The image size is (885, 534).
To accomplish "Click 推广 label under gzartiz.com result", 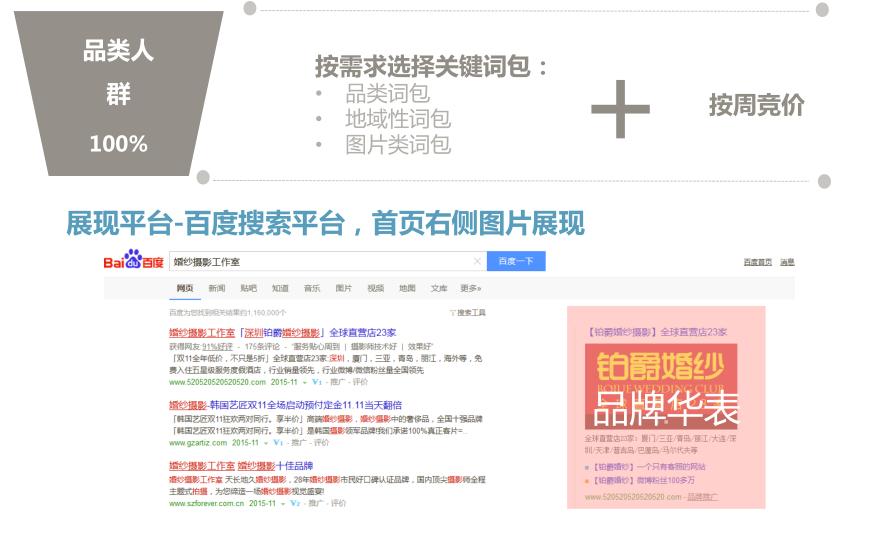I will point(299,443).
